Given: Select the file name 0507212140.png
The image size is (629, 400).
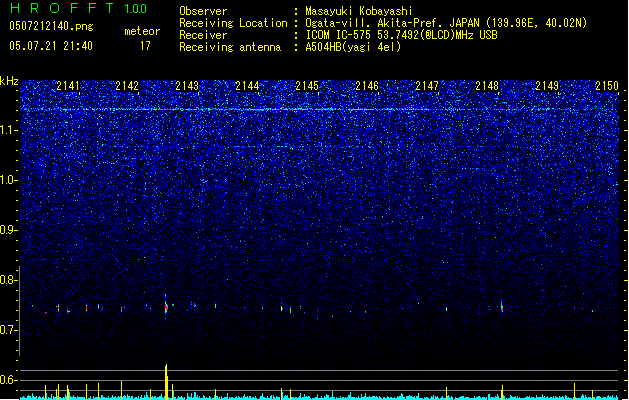Looking at the screenshot, I should coord(51,26).
